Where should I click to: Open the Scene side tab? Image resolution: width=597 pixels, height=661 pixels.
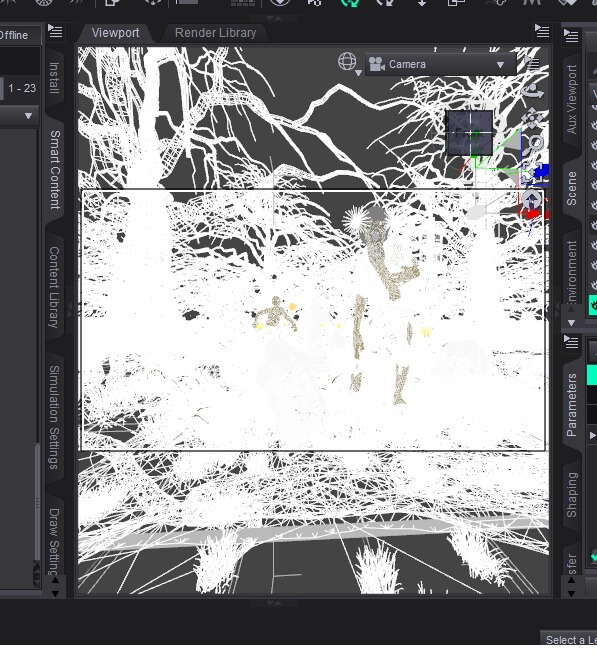pos(572,188)
